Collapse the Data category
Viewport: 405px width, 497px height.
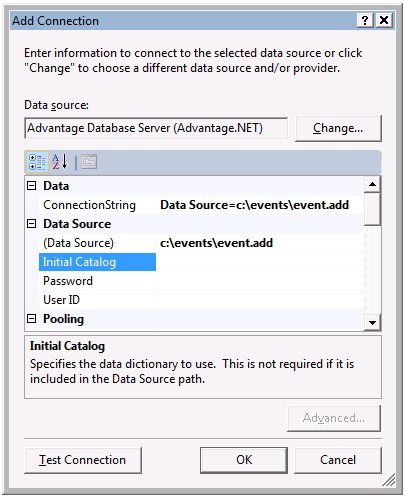click(31, 186)
